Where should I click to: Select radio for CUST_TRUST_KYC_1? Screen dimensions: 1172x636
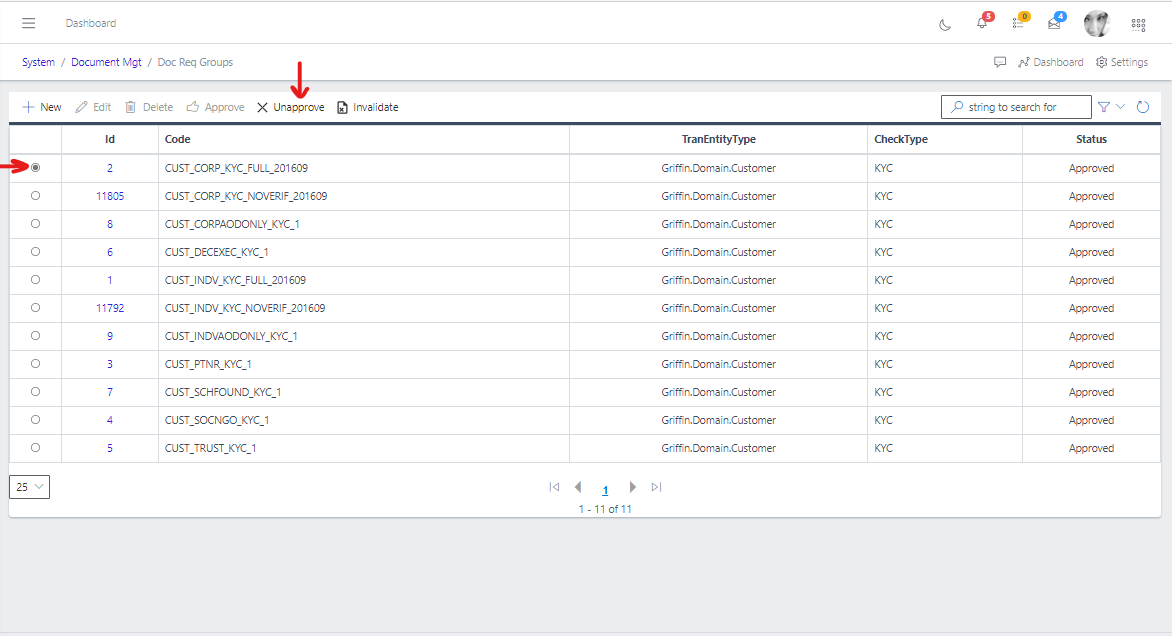35,448
